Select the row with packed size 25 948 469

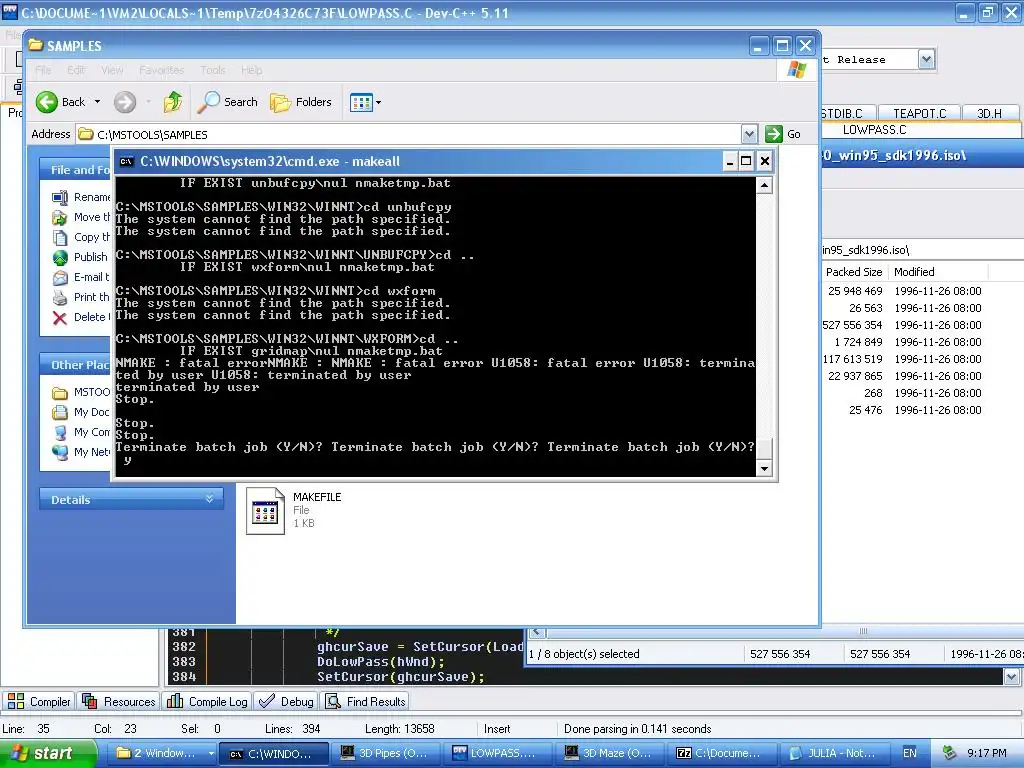pos(922,291)
